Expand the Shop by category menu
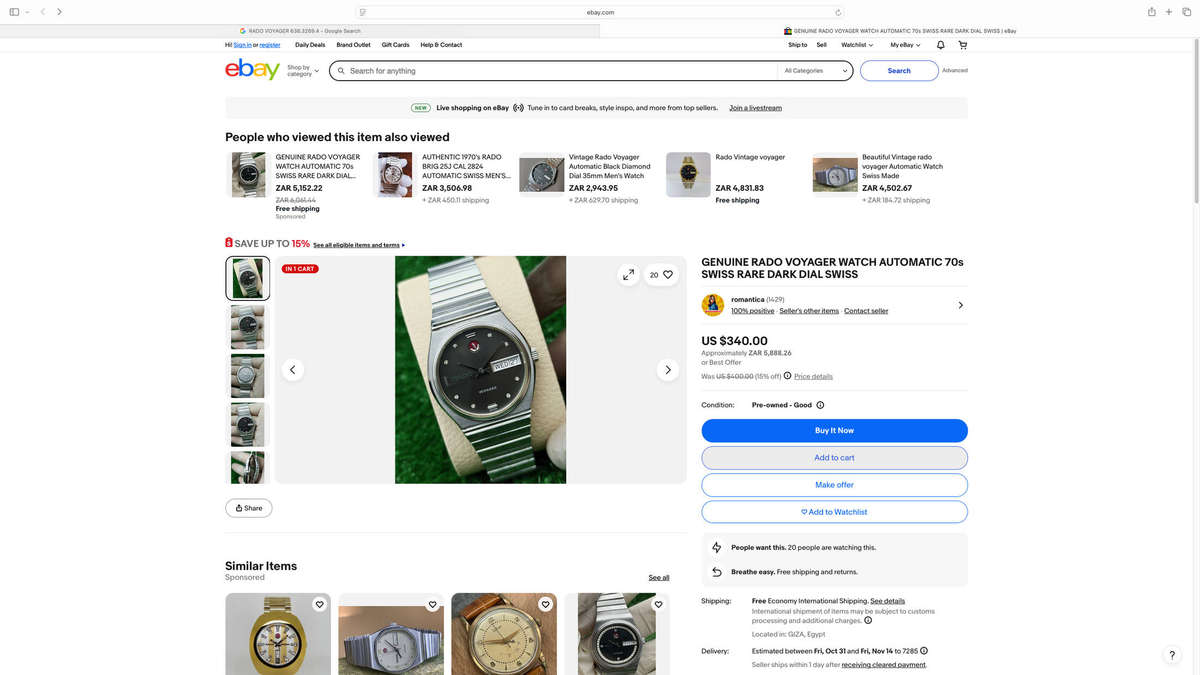Screen dimensions: 1200x675 point(302,71)
